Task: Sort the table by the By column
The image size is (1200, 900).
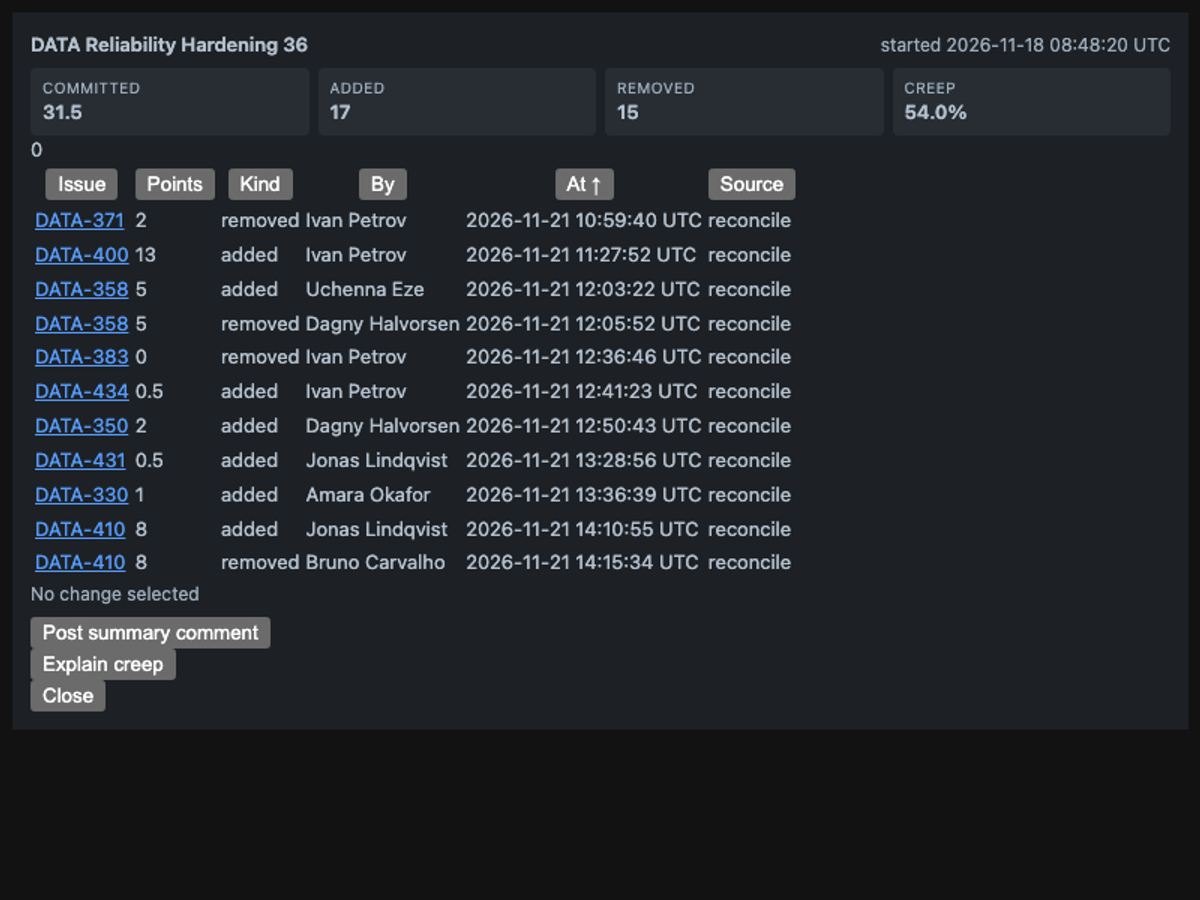Action: pyautogui.click(x=383, y=184)
